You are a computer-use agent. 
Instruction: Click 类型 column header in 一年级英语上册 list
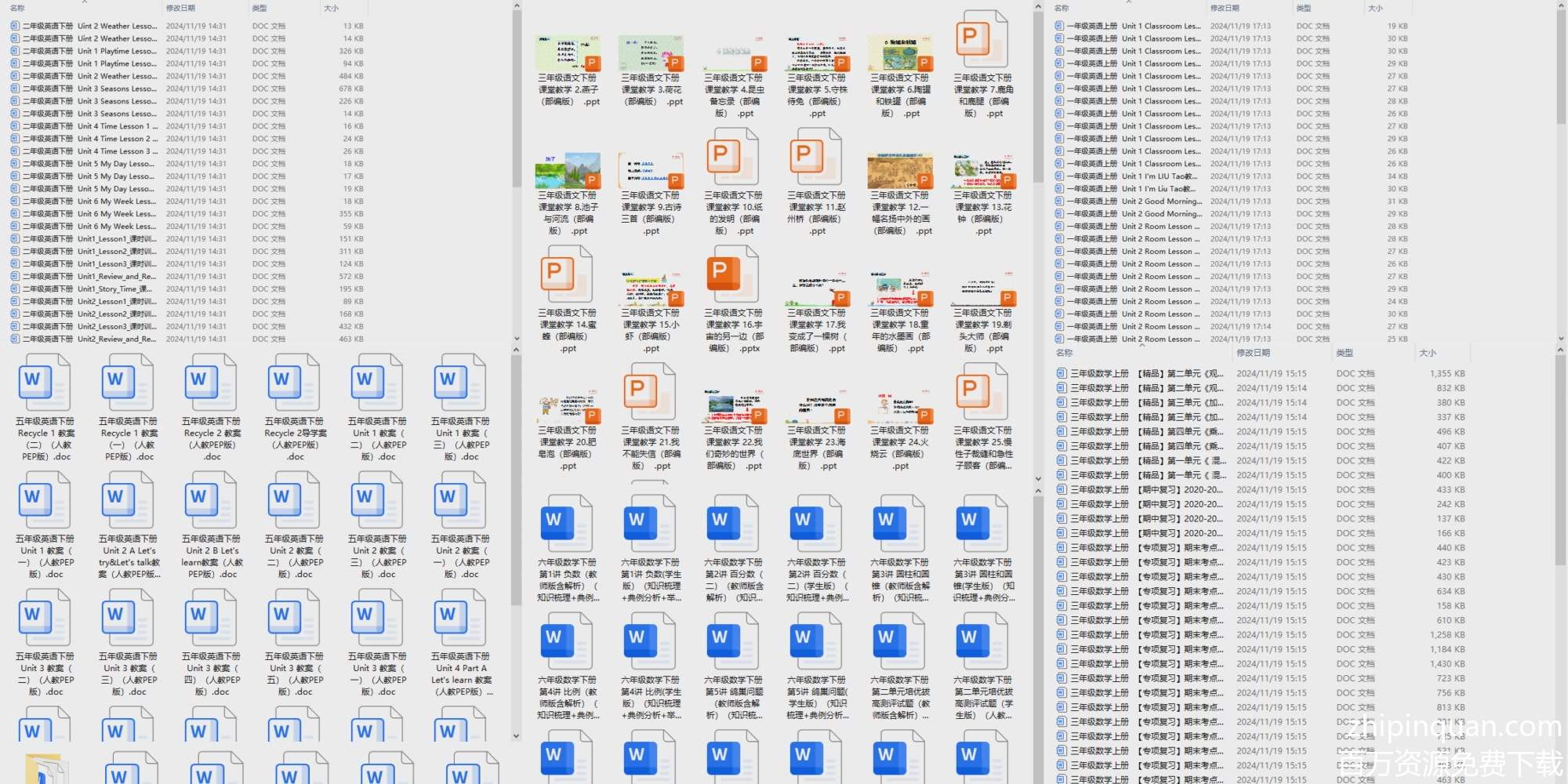pos(1303,8)
